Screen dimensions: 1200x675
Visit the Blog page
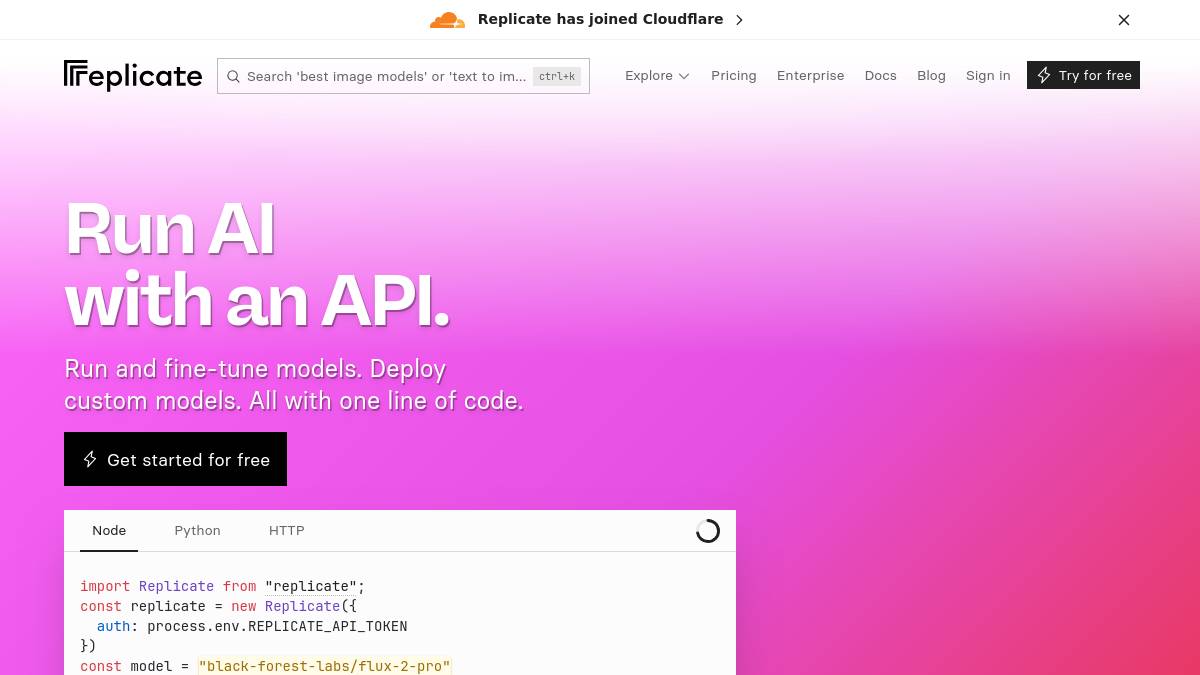[x=931, y=76]
